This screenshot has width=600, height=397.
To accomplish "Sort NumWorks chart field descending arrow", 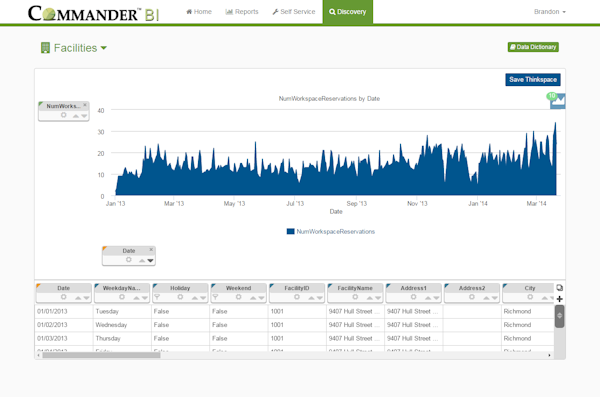I will tap(84, 116).
